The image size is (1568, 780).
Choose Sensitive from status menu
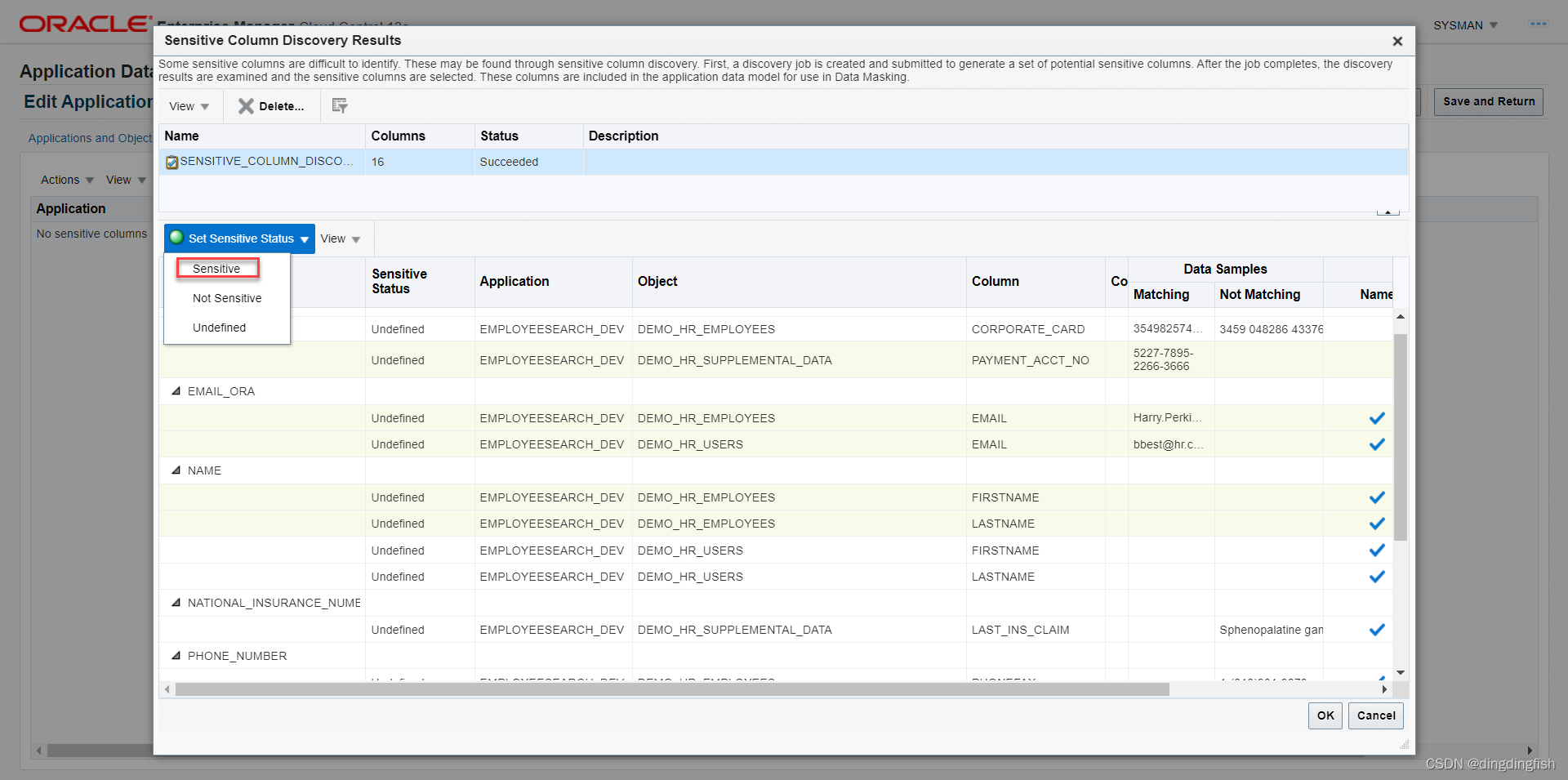tap(216, 269)
